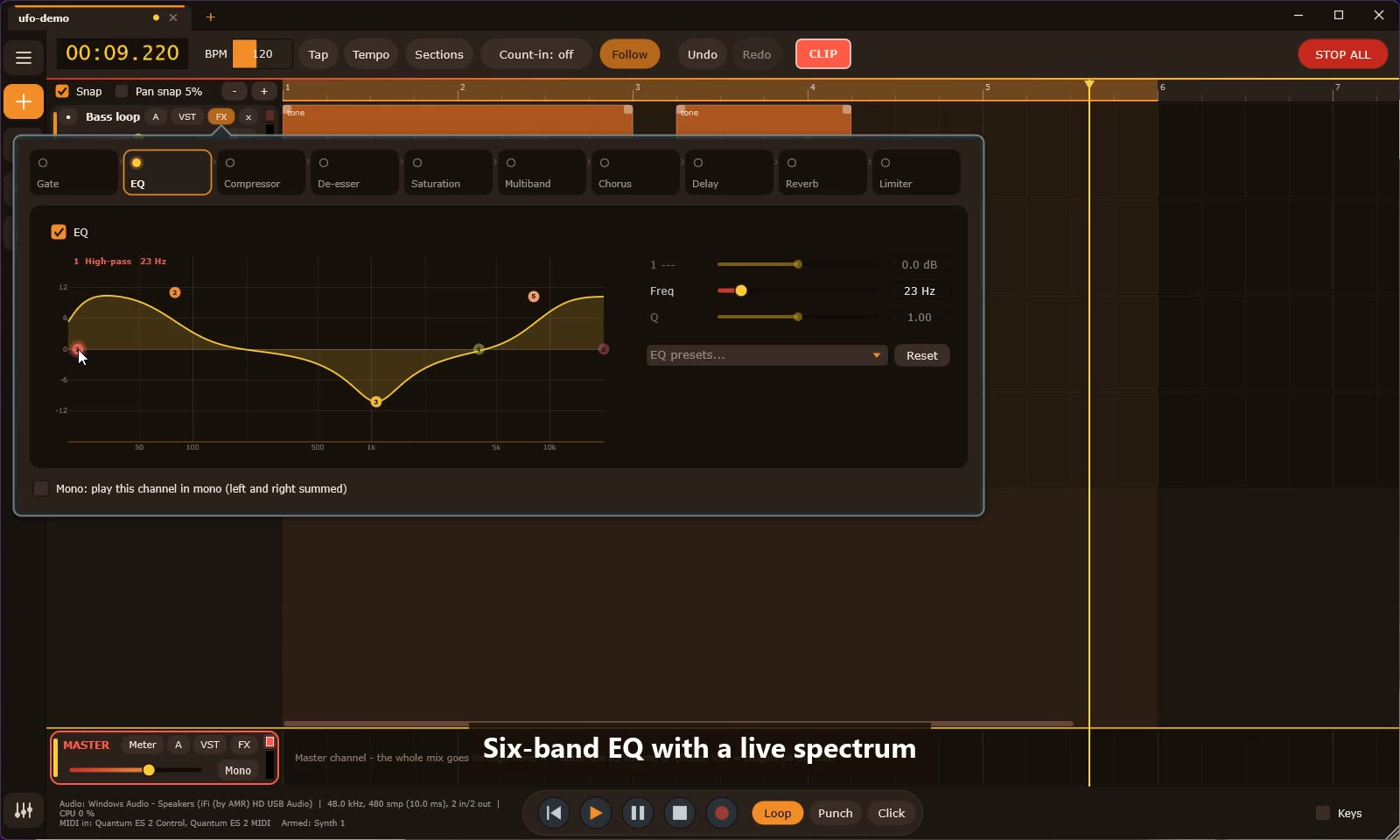Enable the Pan snap 5% checkbox
This screenshot has height=840, width=1400.
click(122, 91)
